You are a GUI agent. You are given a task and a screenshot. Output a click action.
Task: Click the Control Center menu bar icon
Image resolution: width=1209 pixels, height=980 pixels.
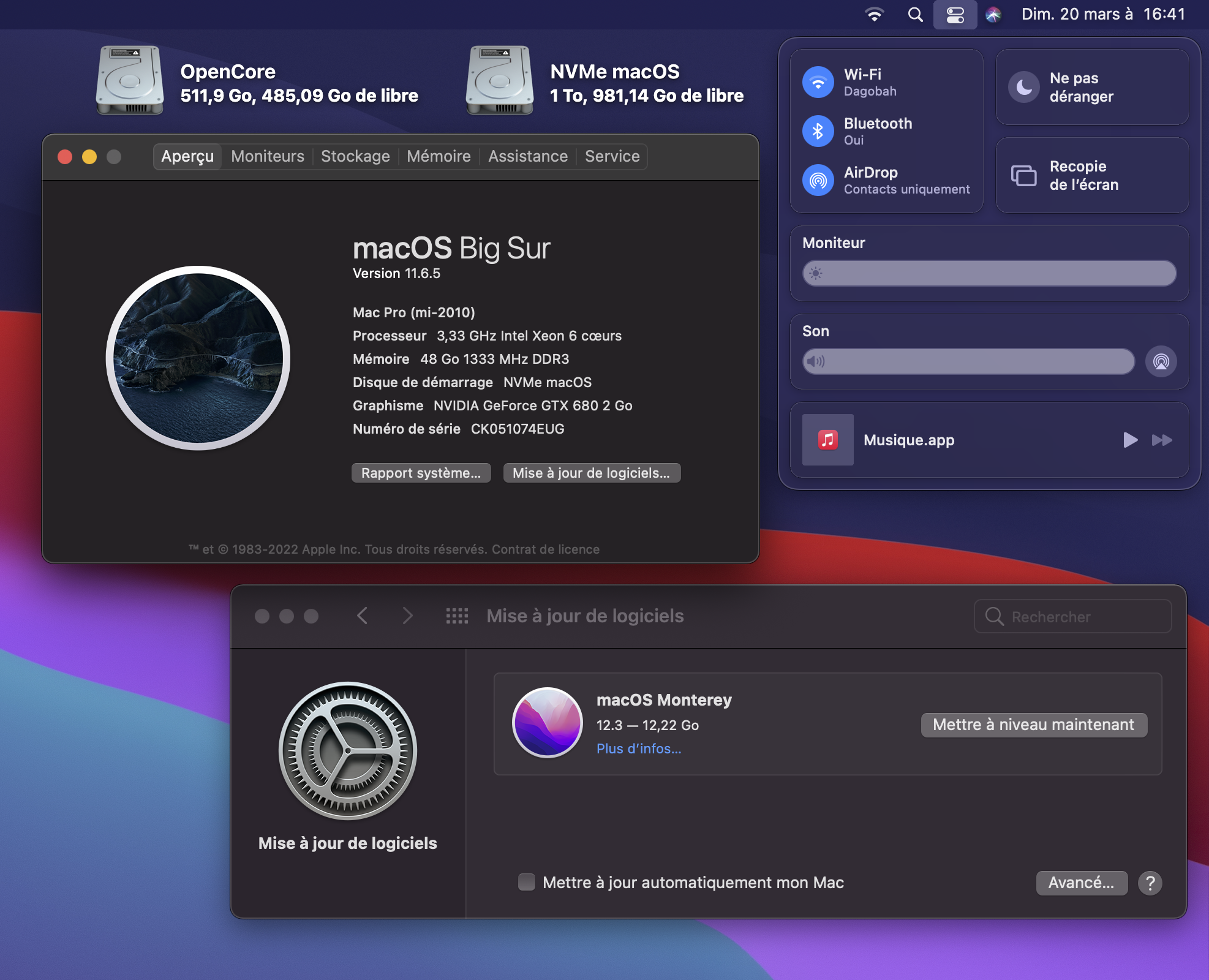click(x=955, y=15)
